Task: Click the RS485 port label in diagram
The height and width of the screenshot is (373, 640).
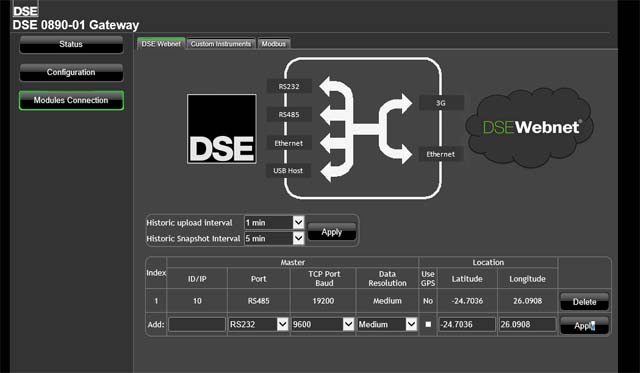Action: (x=289, y=115)
